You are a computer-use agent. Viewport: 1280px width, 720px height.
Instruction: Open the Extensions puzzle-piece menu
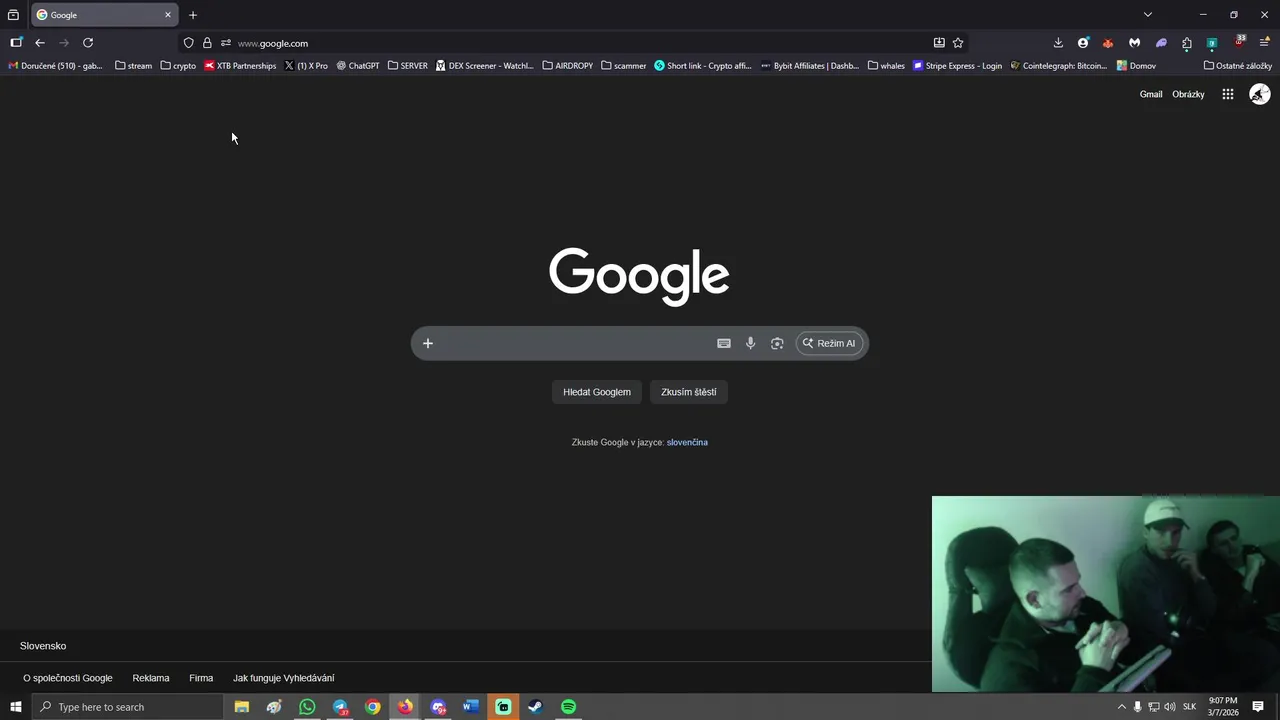tap(1187, 43)
